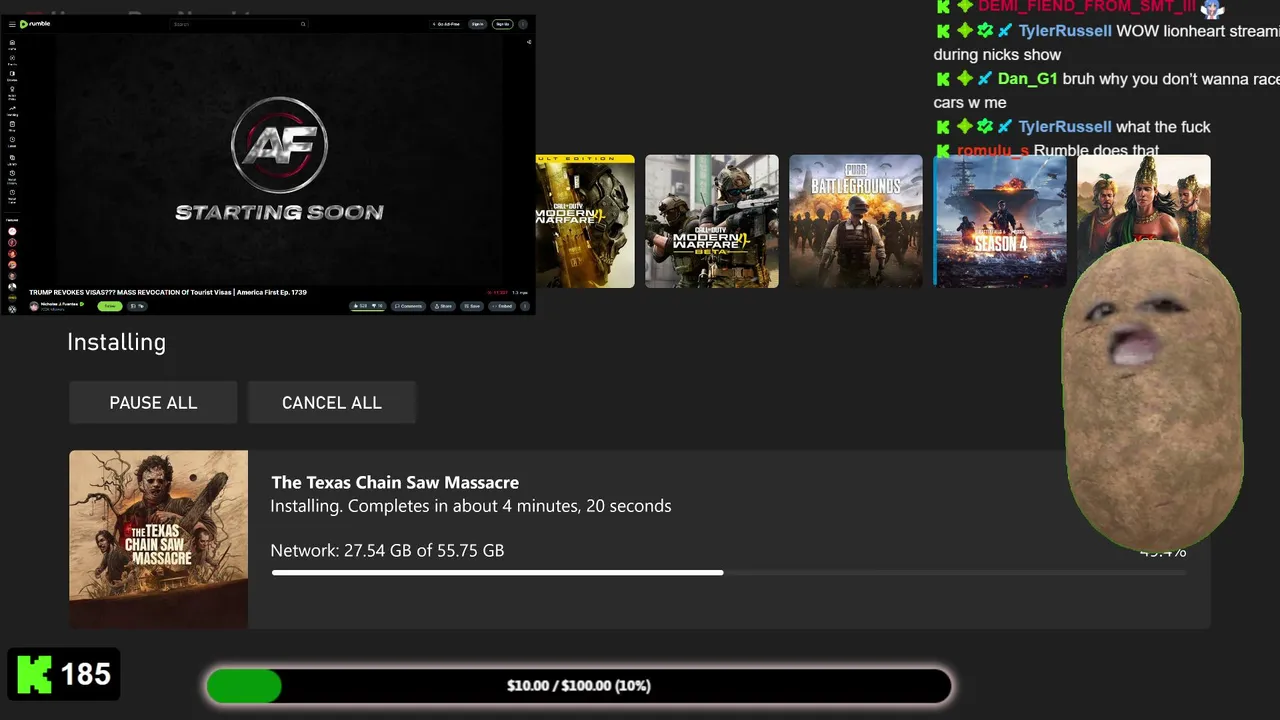Open The Texas Chain Saw Massacre cover art
The height and width of the screenshot is (720, 1280).
click(158, 539)
